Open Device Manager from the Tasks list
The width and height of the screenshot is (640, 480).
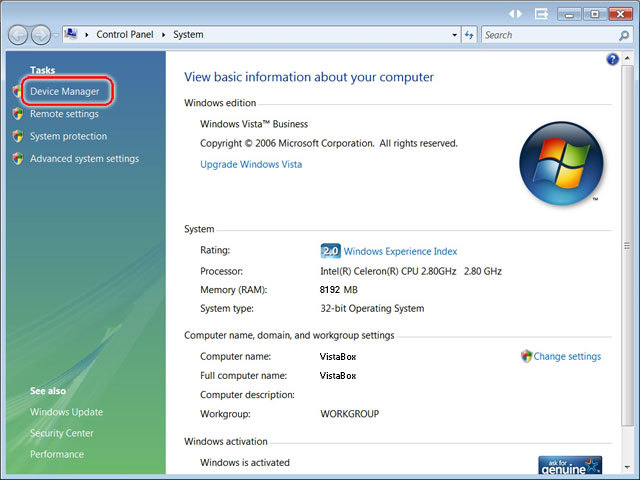[64, 92]
